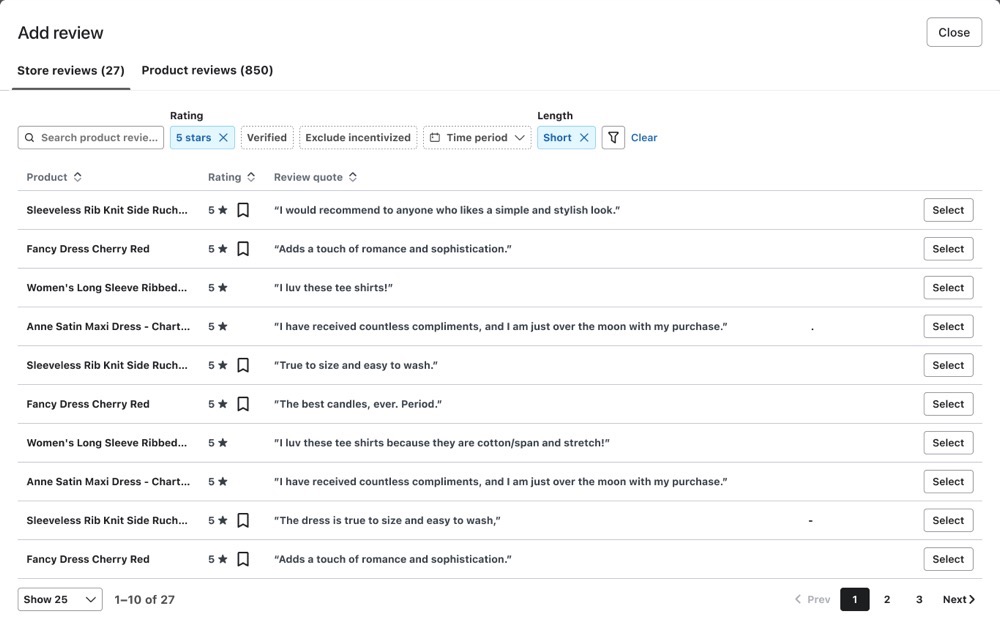1000x620 pixels.
Task: Open the Time period dropdown
Action: [x=477, y=138]
